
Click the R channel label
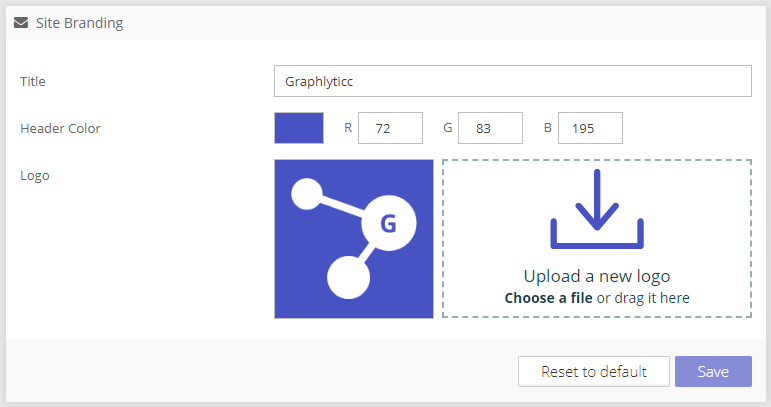coord(348,128)
